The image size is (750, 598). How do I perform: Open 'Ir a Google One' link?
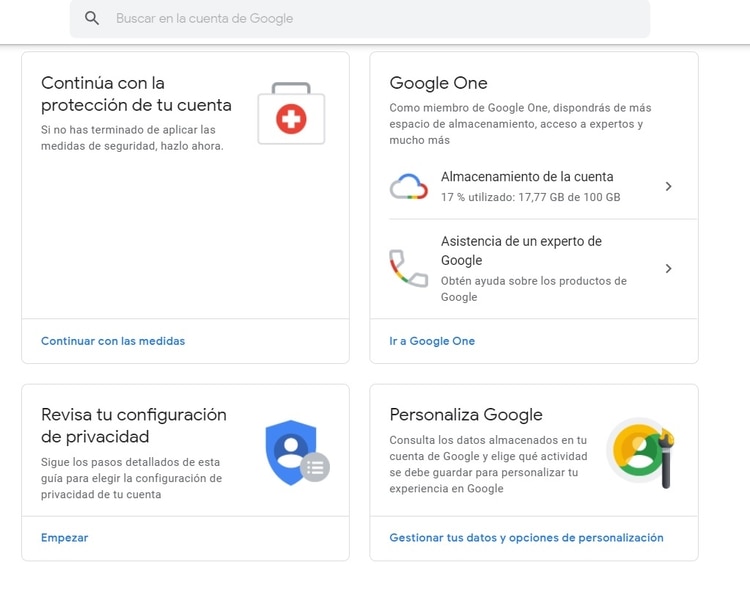click(432, 341)
